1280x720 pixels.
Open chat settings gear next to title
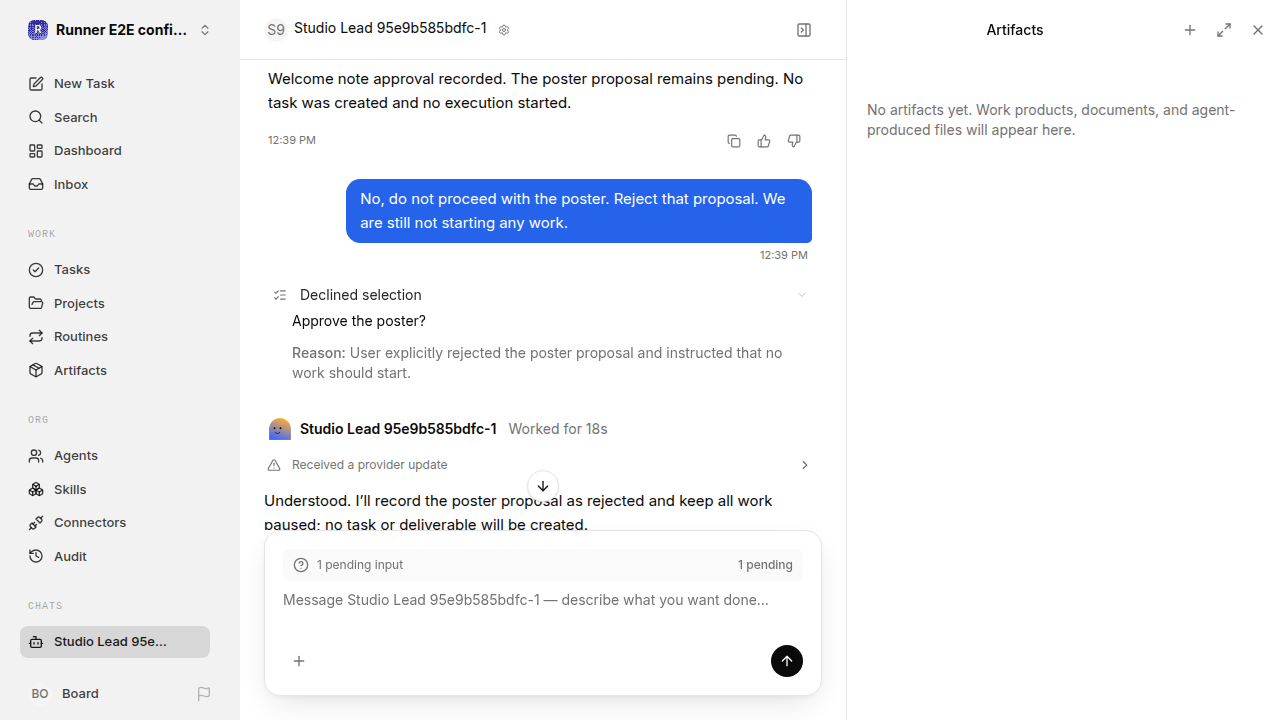pos(504,30)
